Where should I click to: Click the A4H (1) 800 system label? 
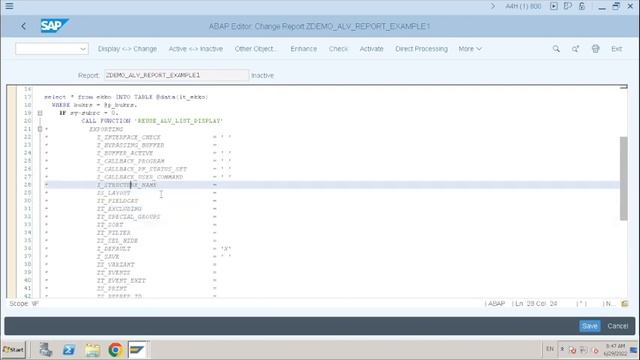tap(523, 6)
